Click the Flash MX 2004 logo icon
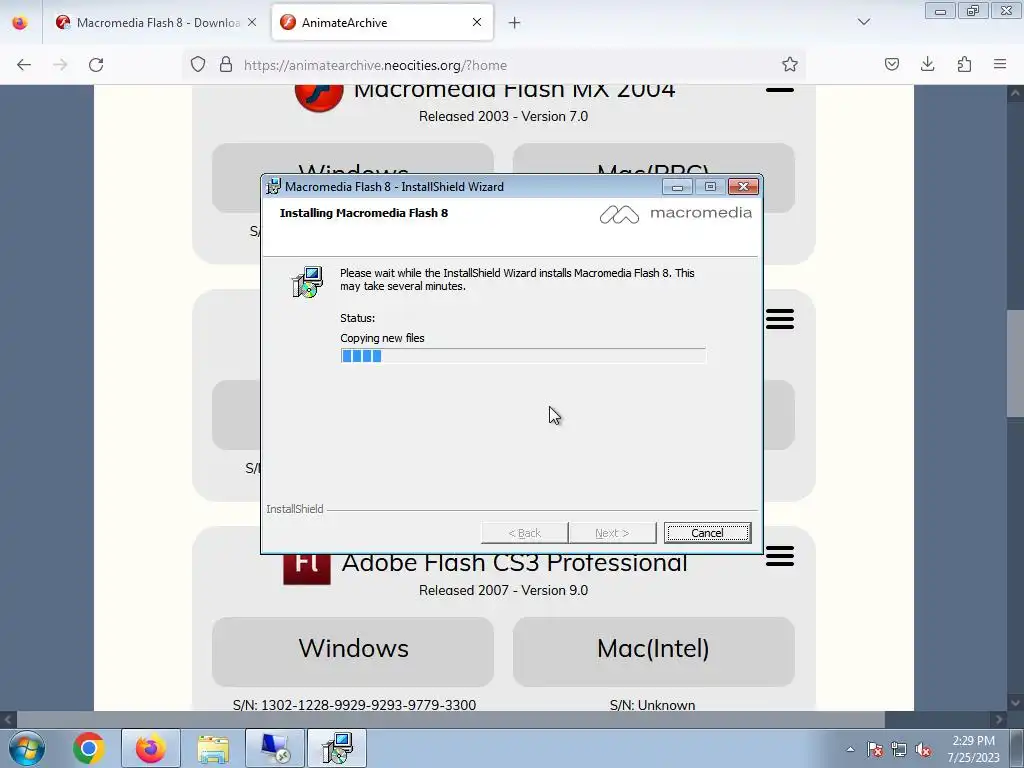The width and height of the screenshot is (1024, 768). tap(319, 98)
